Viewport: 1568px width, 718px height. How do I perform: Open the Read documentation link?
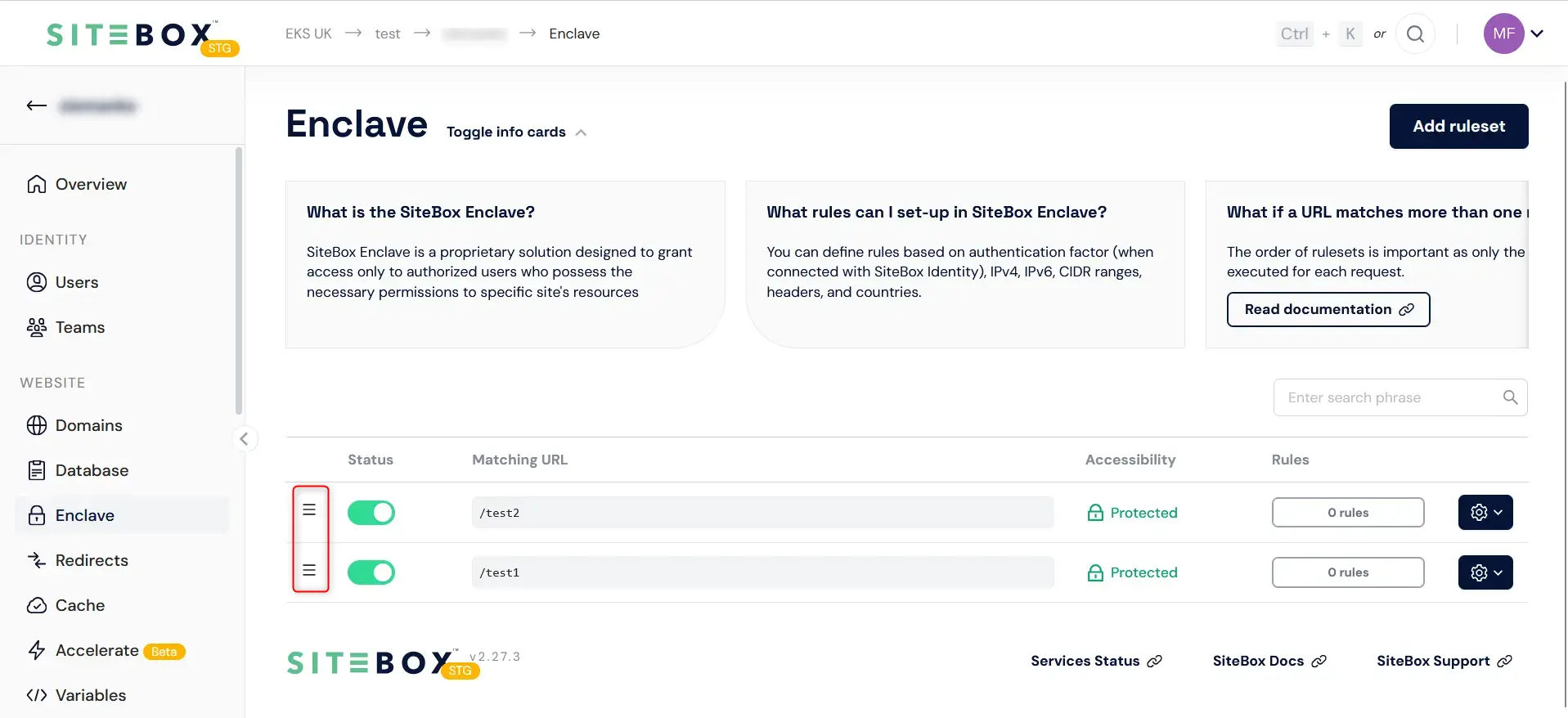point(1328,309)
